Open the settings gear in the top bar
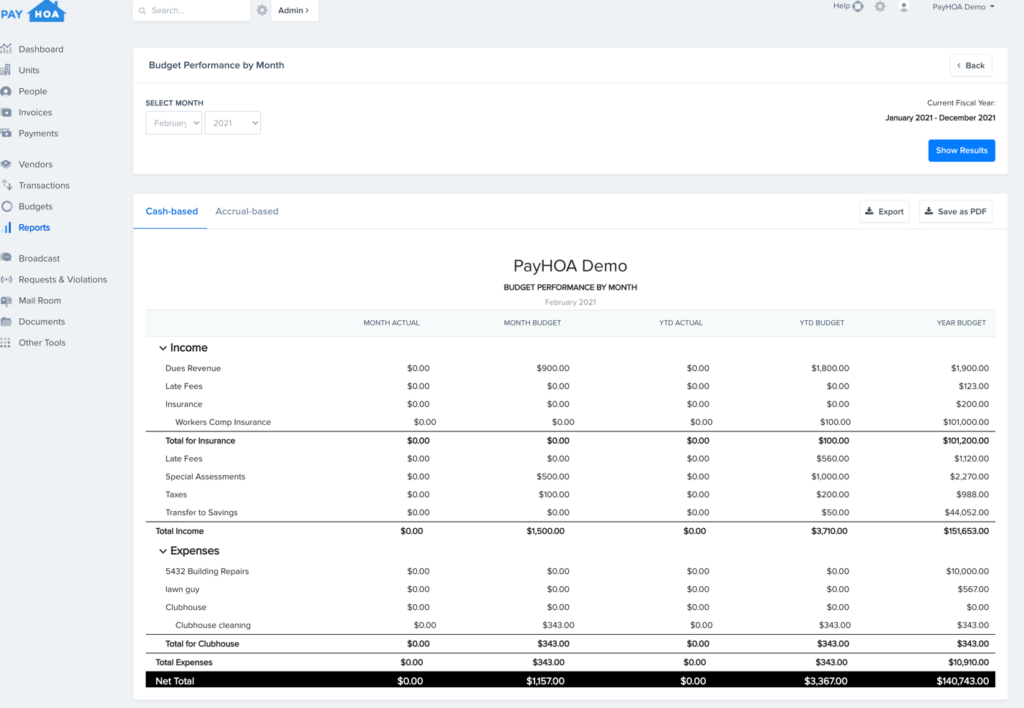This screenshot has height=708, width=1024. 878,6
